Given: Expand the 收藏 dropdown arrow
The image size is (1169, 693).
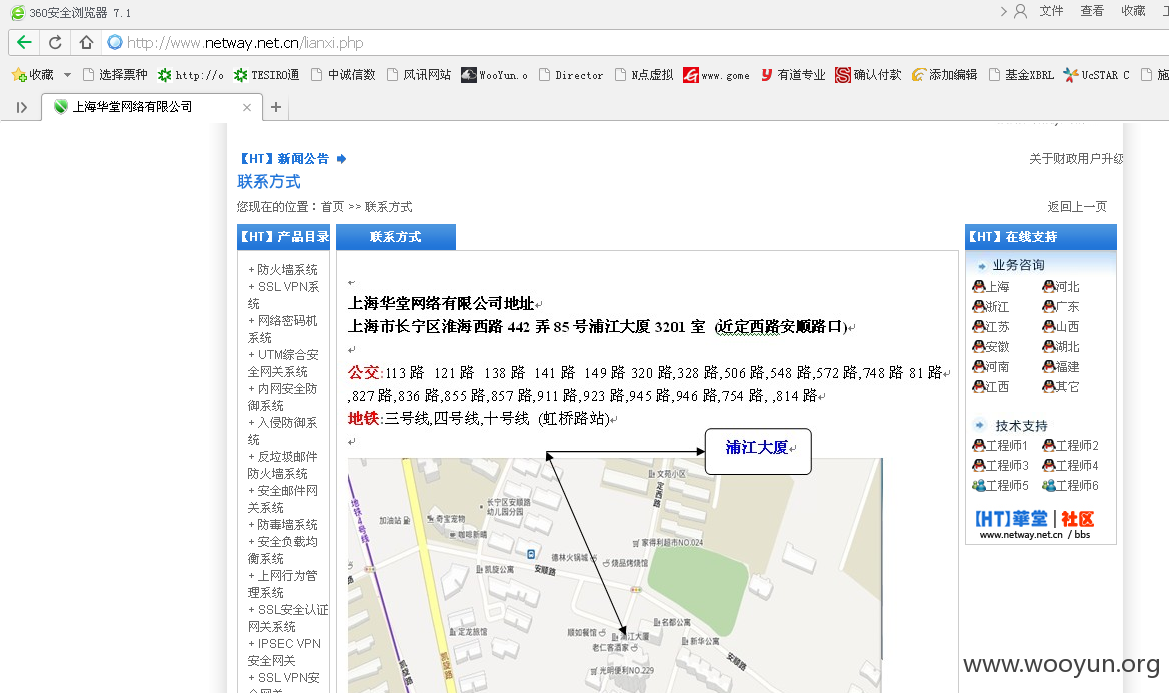Looking at the screenshot, I should (67, 75).
